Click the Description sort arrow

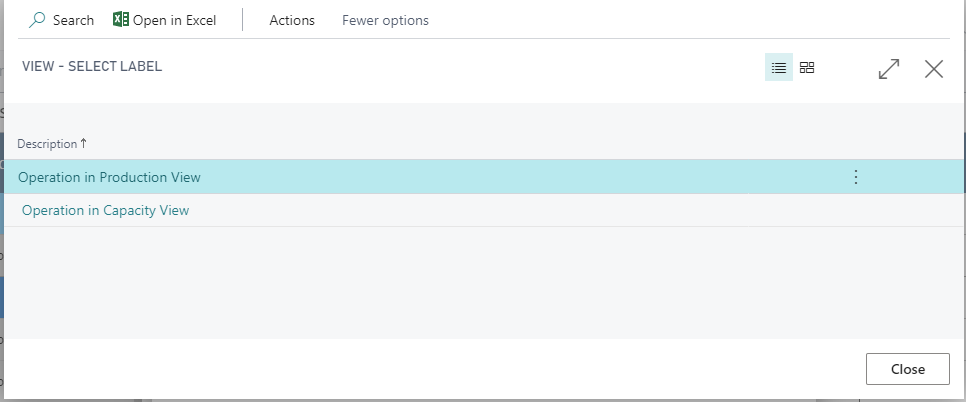point(84,143)
